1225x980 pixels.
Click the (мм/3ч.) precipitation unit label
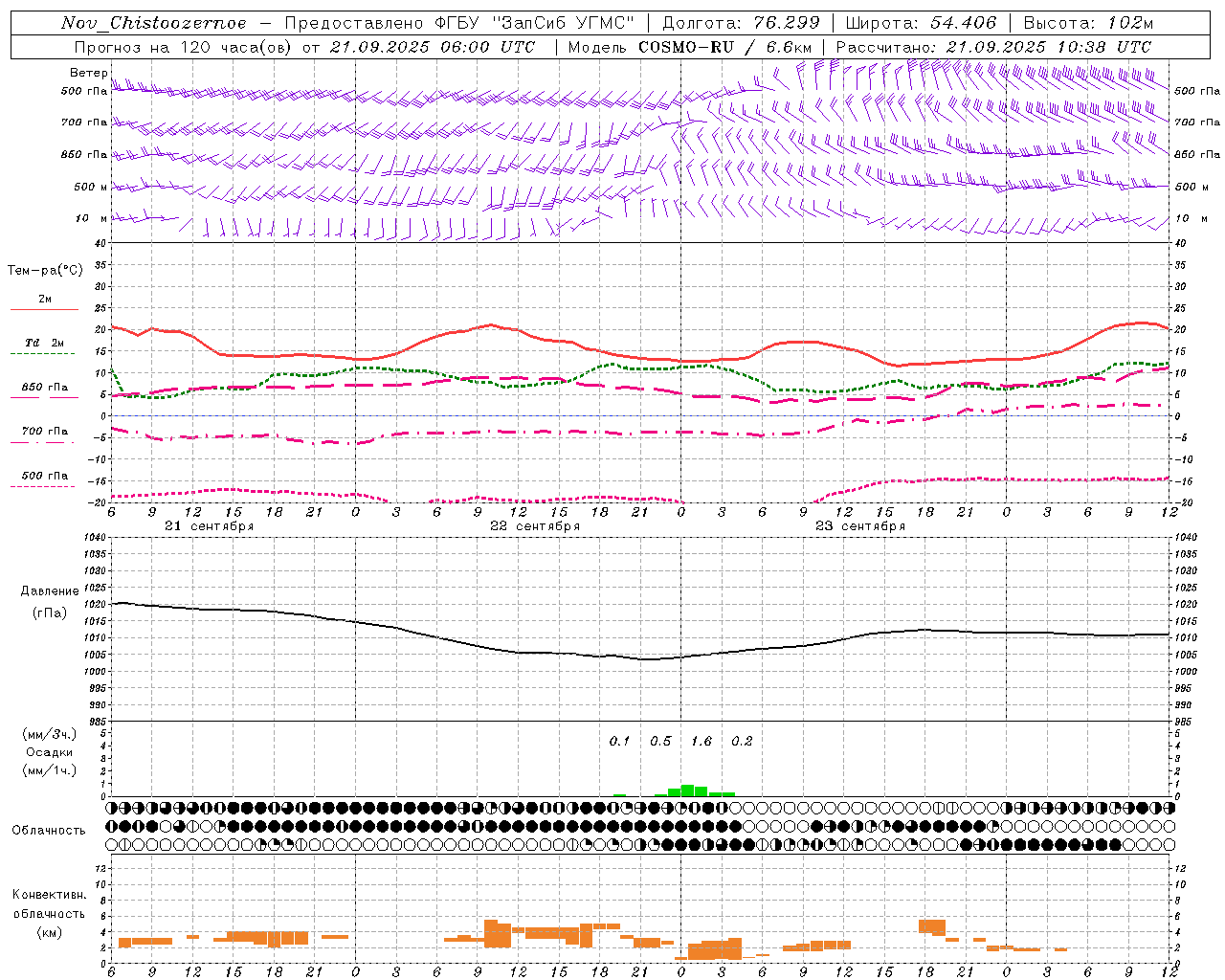[x=50, y=735]
